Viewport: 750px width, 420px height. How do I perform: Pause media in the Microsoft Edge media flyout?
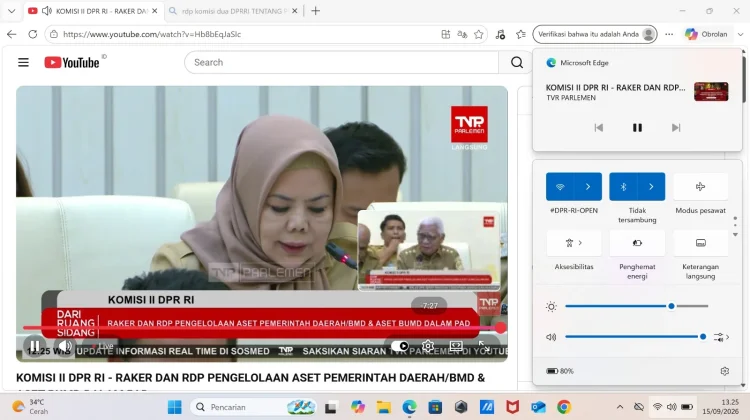[x=637, y=128]
